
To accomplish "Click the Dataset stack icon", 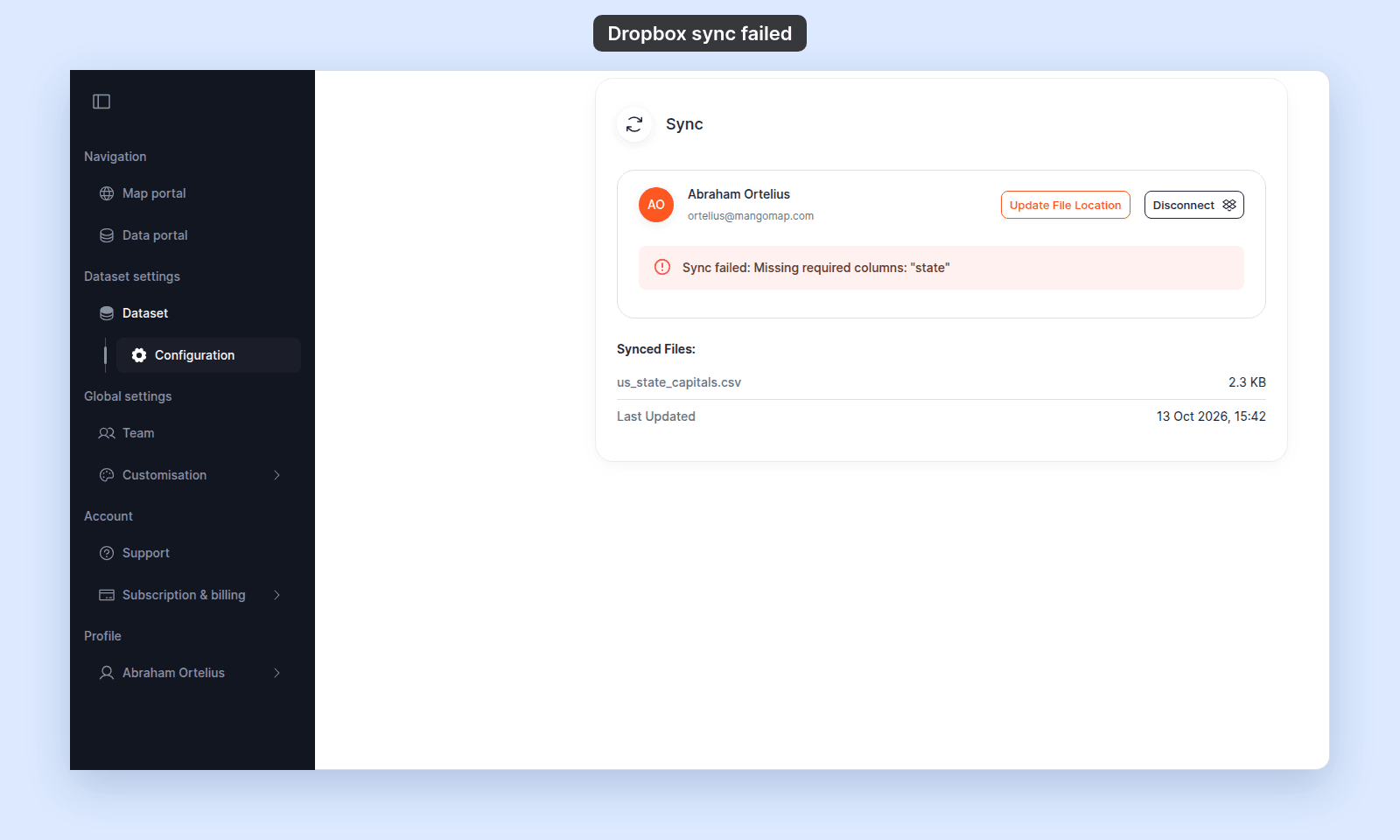I will 107,313.
